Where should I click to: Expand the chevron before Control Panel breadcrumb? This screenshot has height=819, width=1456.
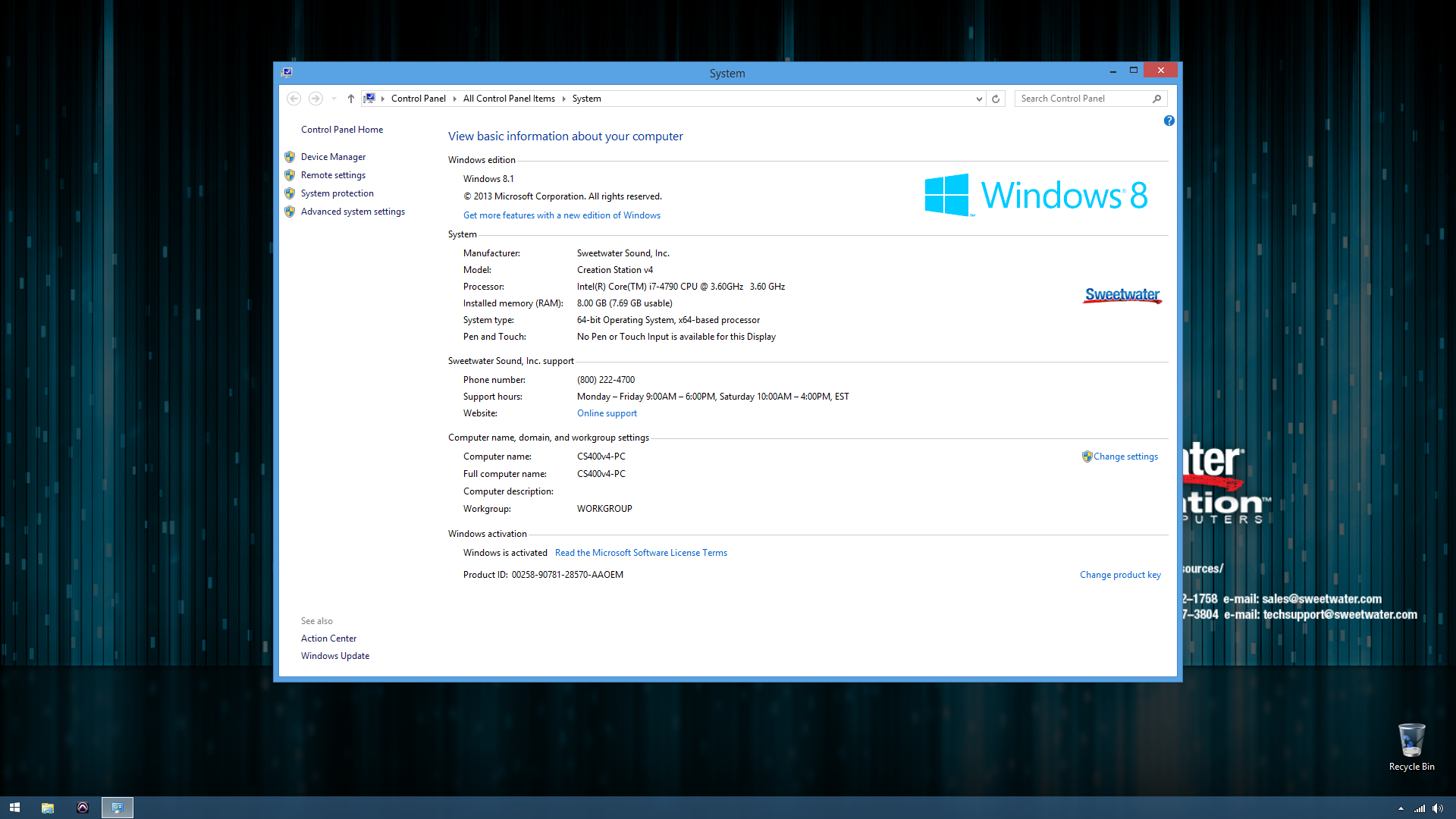point(383,99)
